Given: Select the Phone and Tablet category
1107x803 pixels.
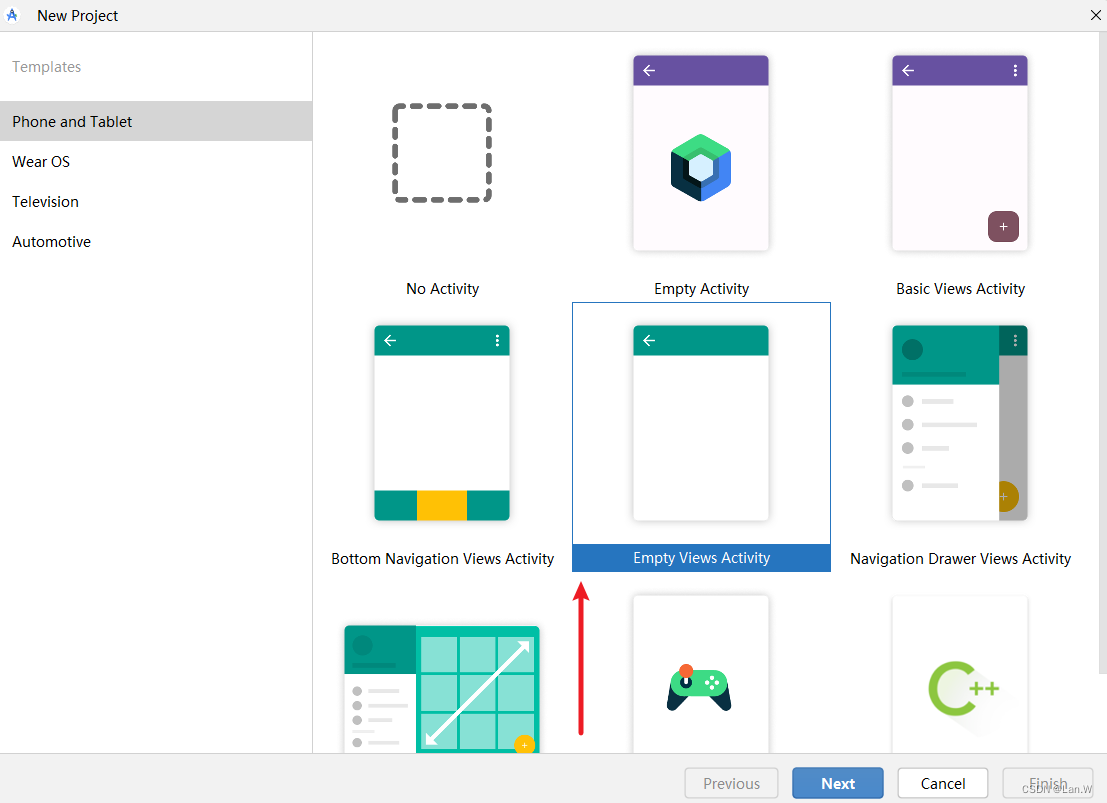Looking at the screenshot, I should (72, 121).
